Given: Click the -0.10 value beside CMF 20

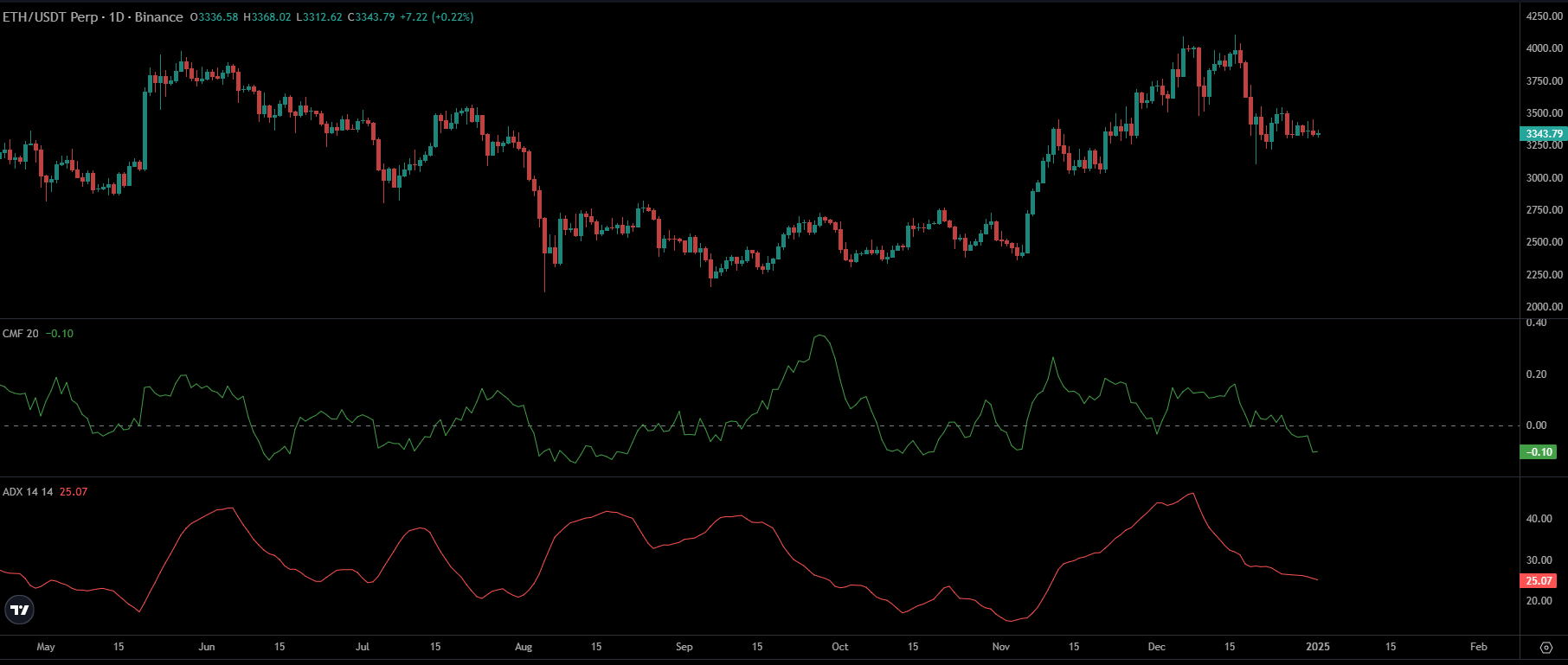Looking at the screenshot, I should (x=60, y=334).
